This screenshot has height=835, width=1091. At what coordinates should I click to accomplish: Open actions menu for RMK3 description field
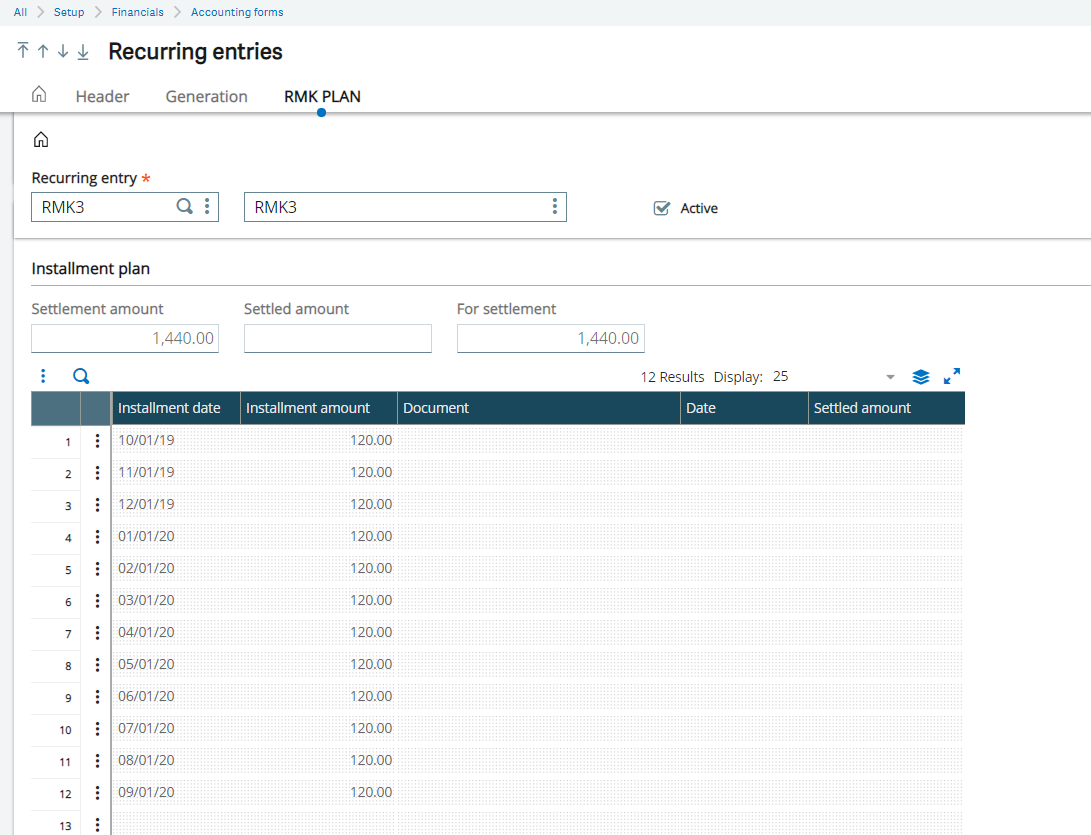click(x=555, y=207)
